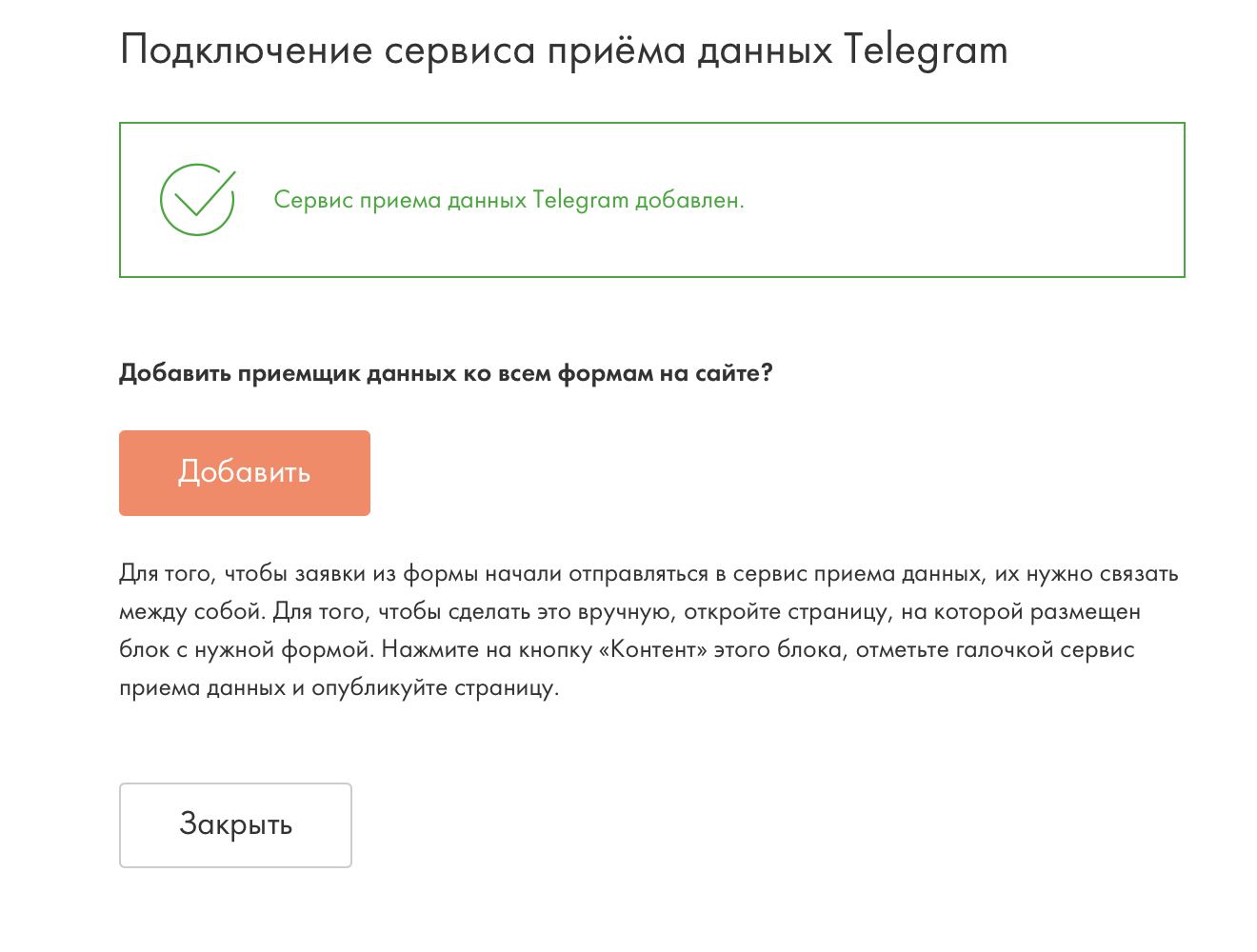Click the word Подключение in the title
The image size is (1257, 952).
click(246, 50)
